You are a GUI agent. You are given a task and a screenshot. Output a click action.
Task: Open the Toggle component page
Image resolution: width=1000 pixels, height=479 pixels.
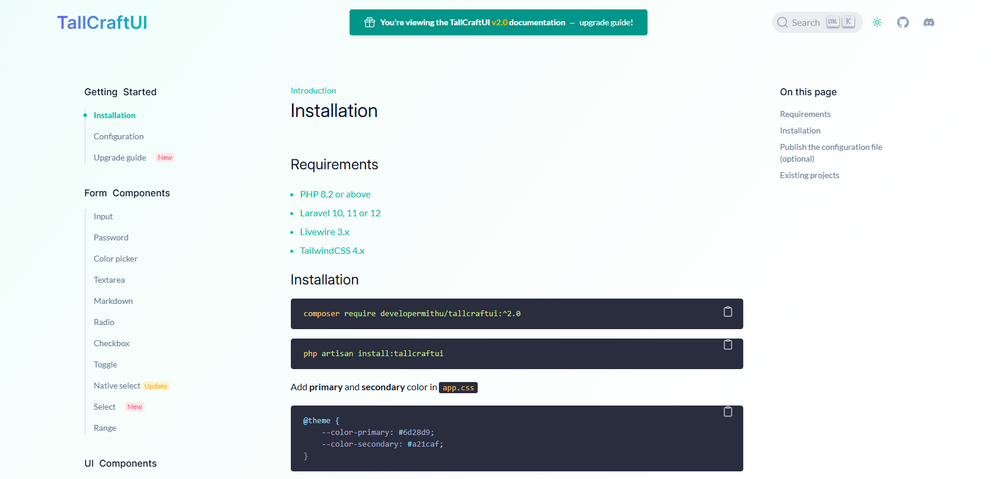click(105, 365)
